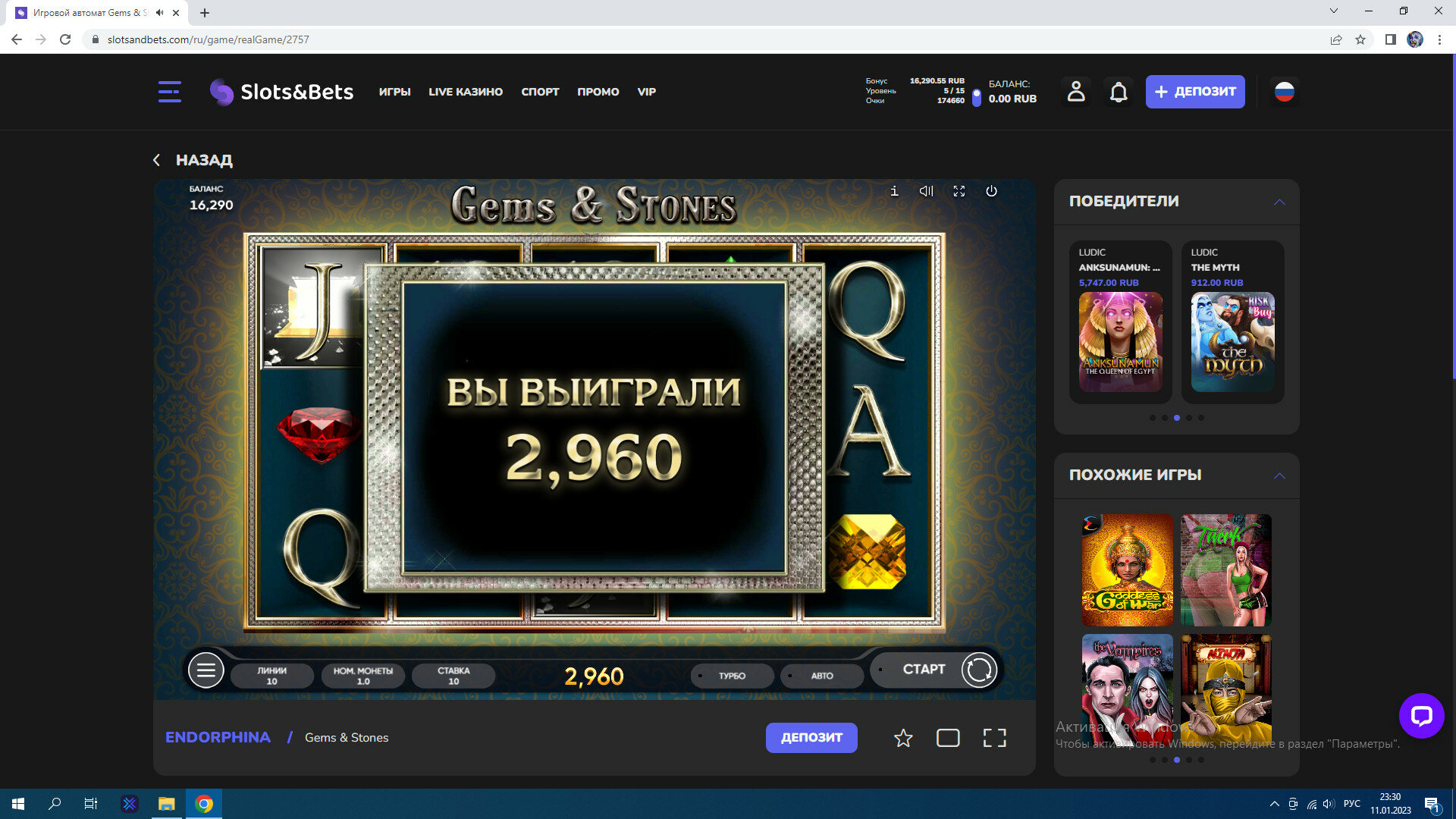The height and width of the screenshot is (819, 1456).
Task: Open the language flag selector
Action: click(x=1284, y=92)
